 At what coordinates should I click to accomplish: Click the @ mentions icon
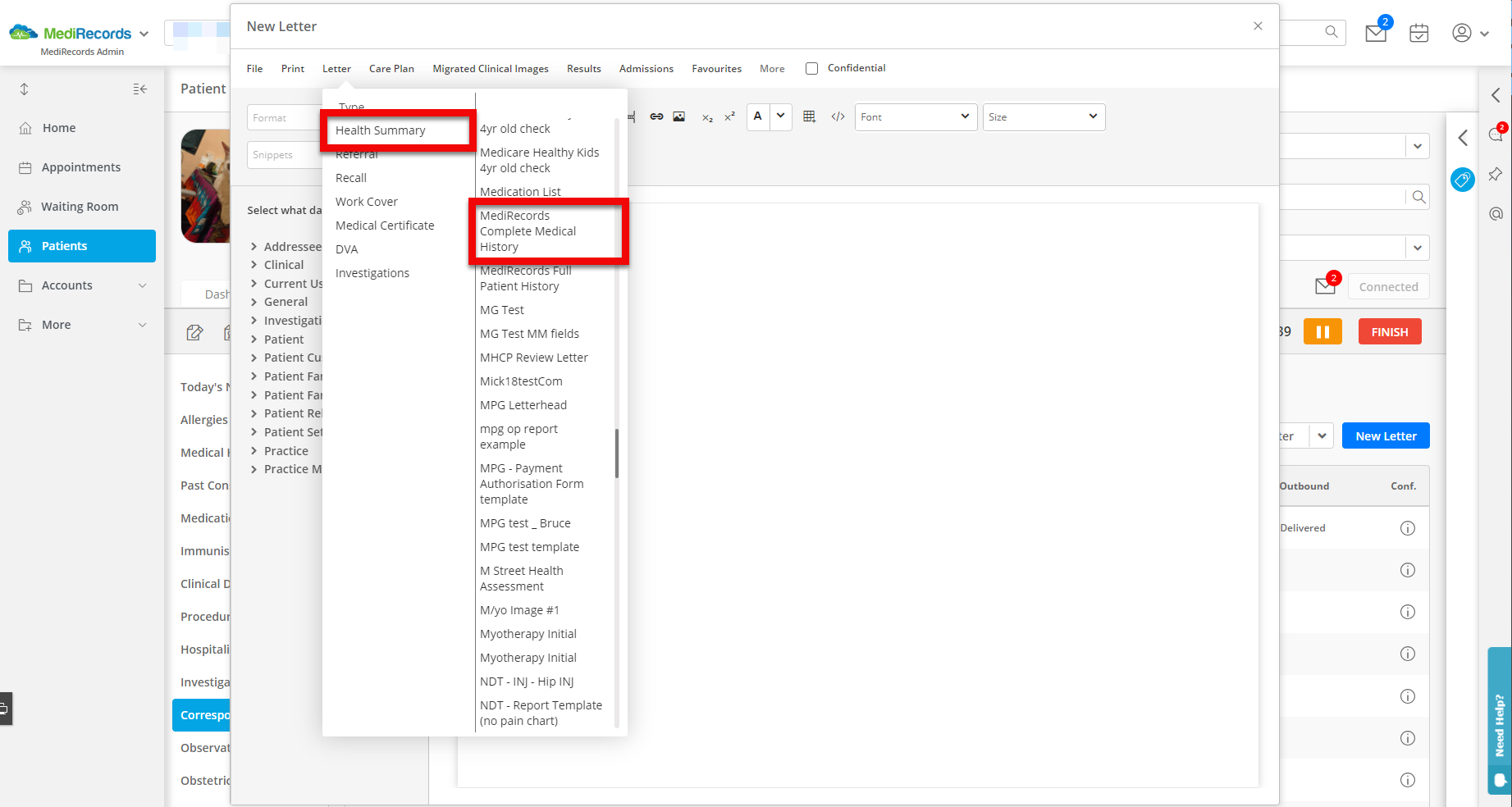coord(1496,213)
